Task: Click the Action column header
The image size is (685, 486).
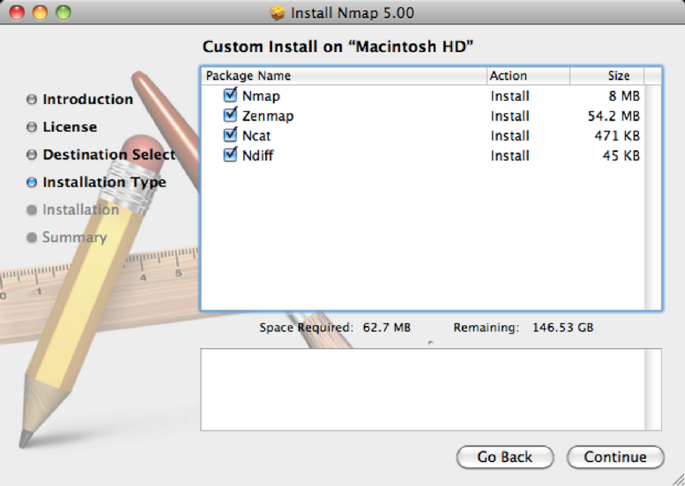Action: tap(528, 76)
